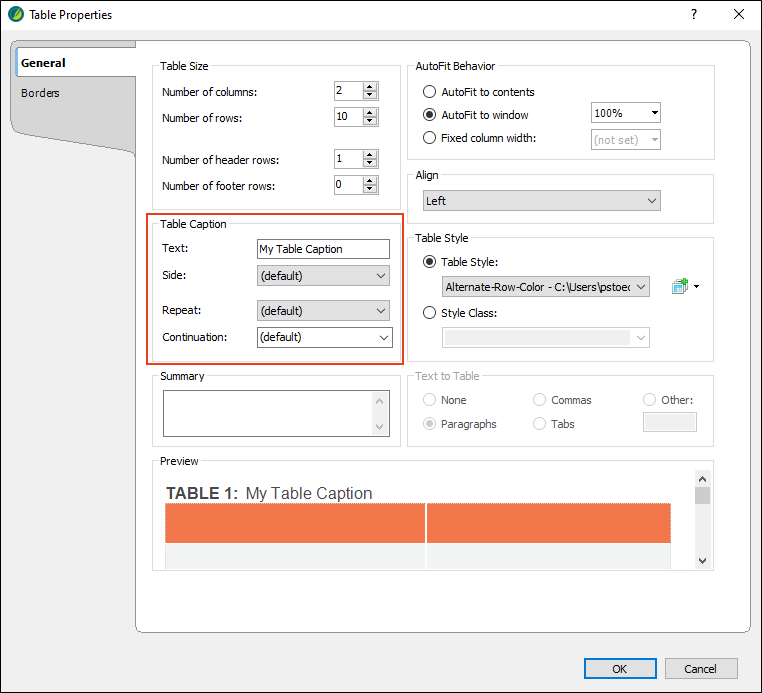The width and height of the screenshot is (762, 693).
Task: Switch to the Borders tab
Action: pyautogui.click(x=40, y=93)
